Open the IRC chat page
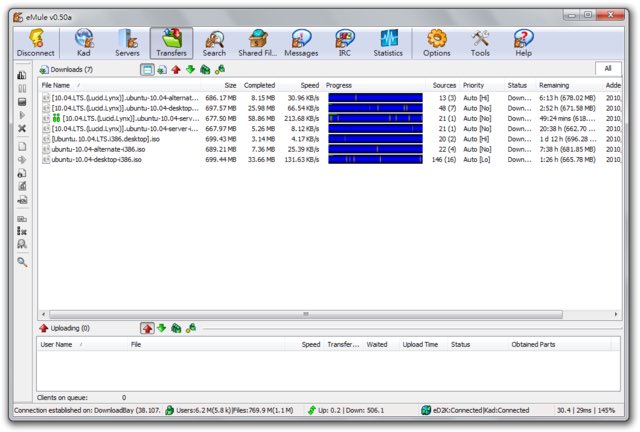The width and height of the screenshot is (640, 432). point(344,43)
